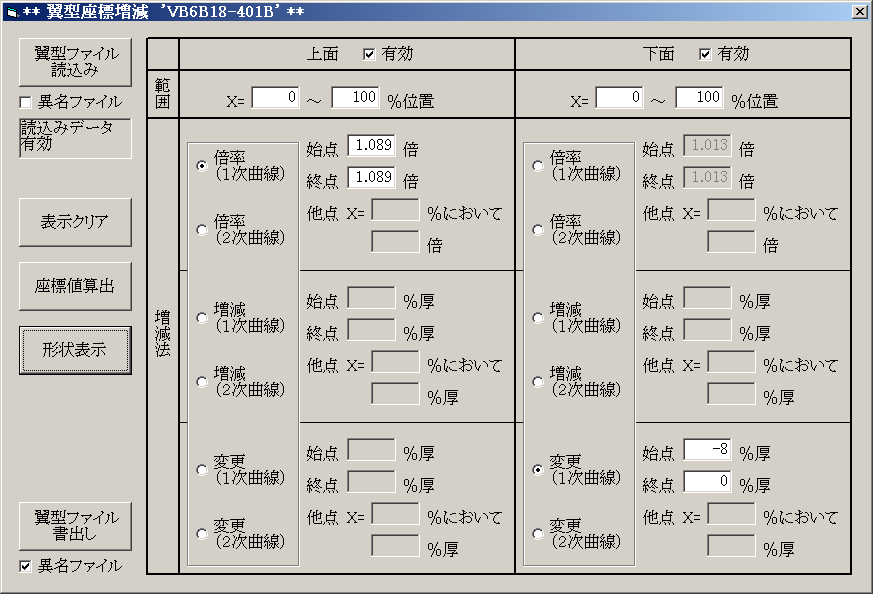
Task: Toggle the 下面 有効 checkbox
Action: [705, 54]
